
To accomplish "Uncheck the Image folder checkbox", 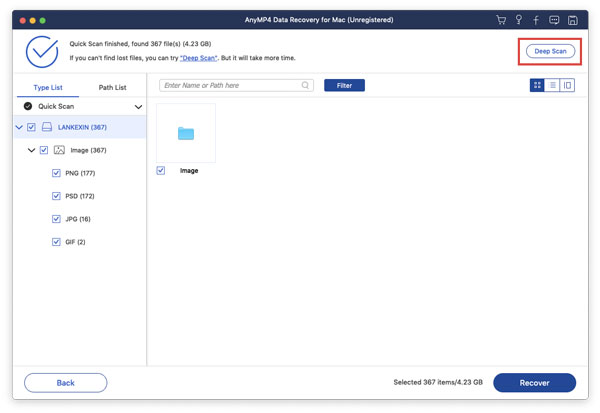I will click(161, 170).
